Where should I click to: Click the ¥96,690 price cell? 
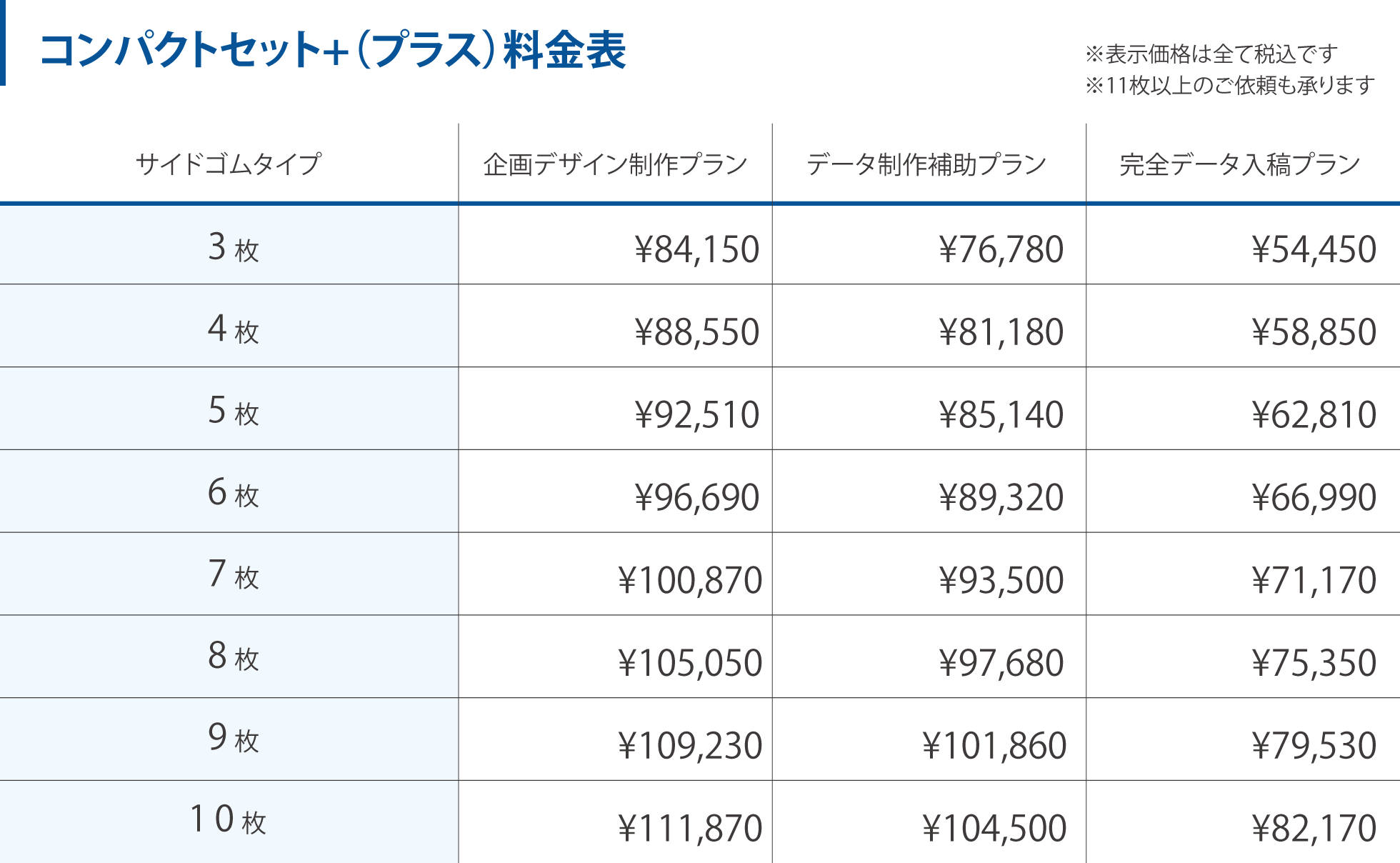tap(696, 497)
